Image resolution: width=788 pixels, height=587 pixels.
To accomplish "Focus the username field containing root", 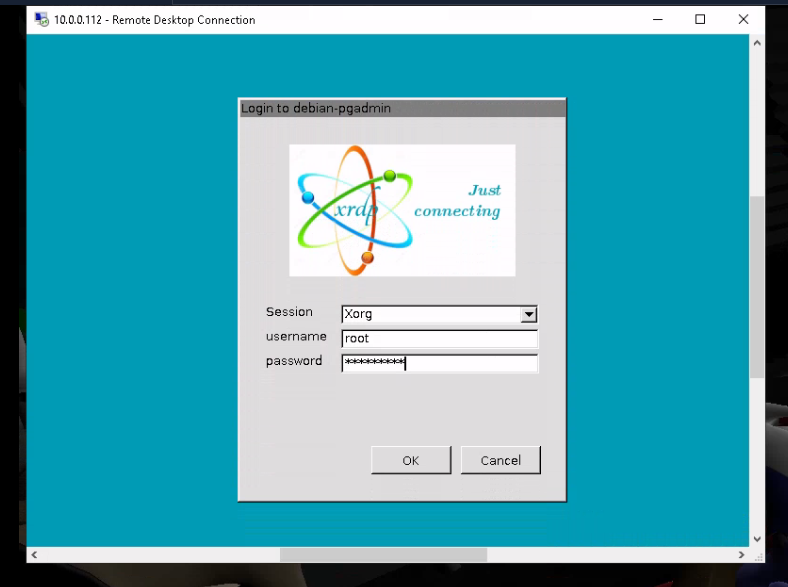I will [x=439, y=339].
